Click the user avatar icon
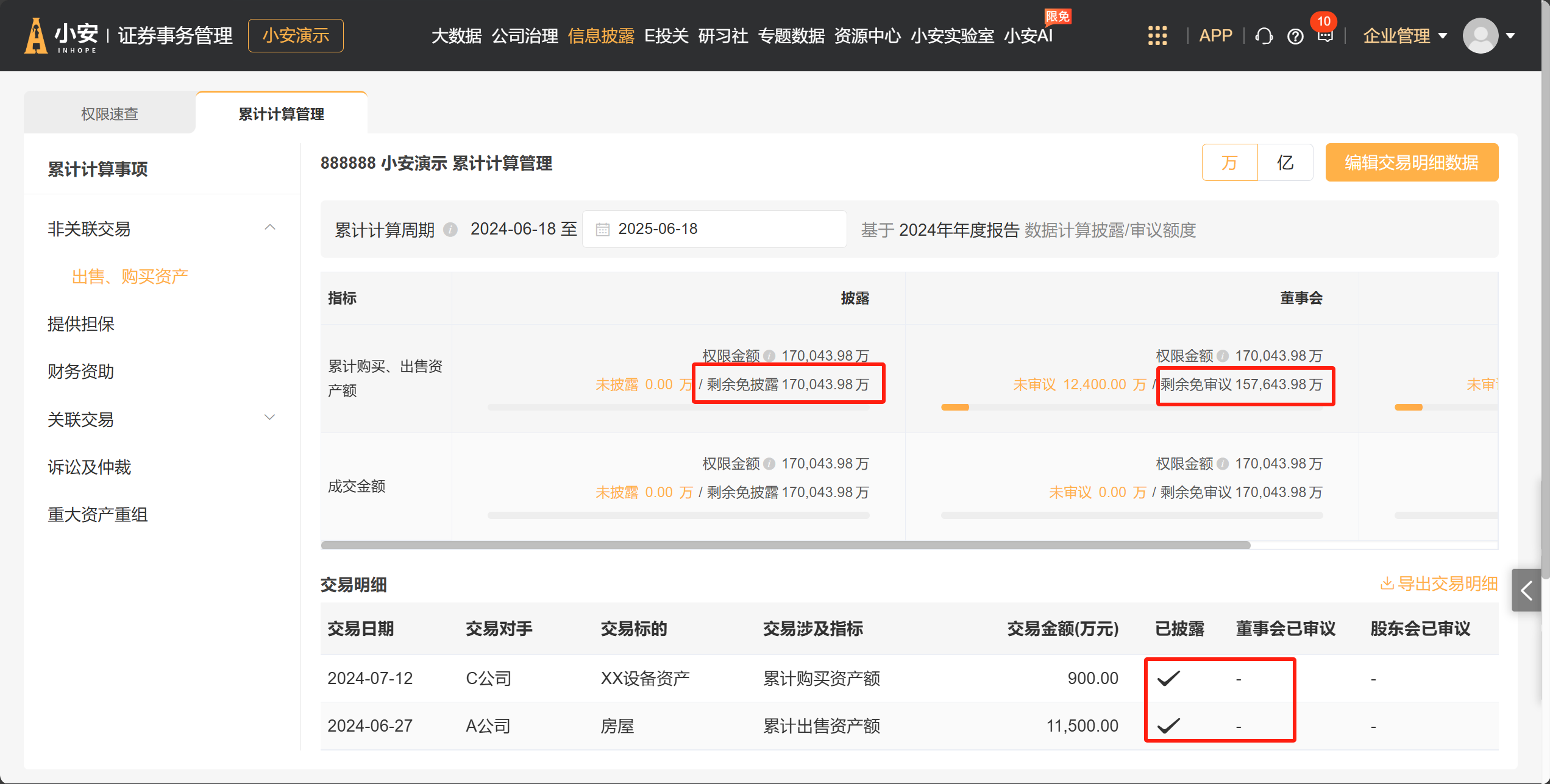 (1480, 36)
